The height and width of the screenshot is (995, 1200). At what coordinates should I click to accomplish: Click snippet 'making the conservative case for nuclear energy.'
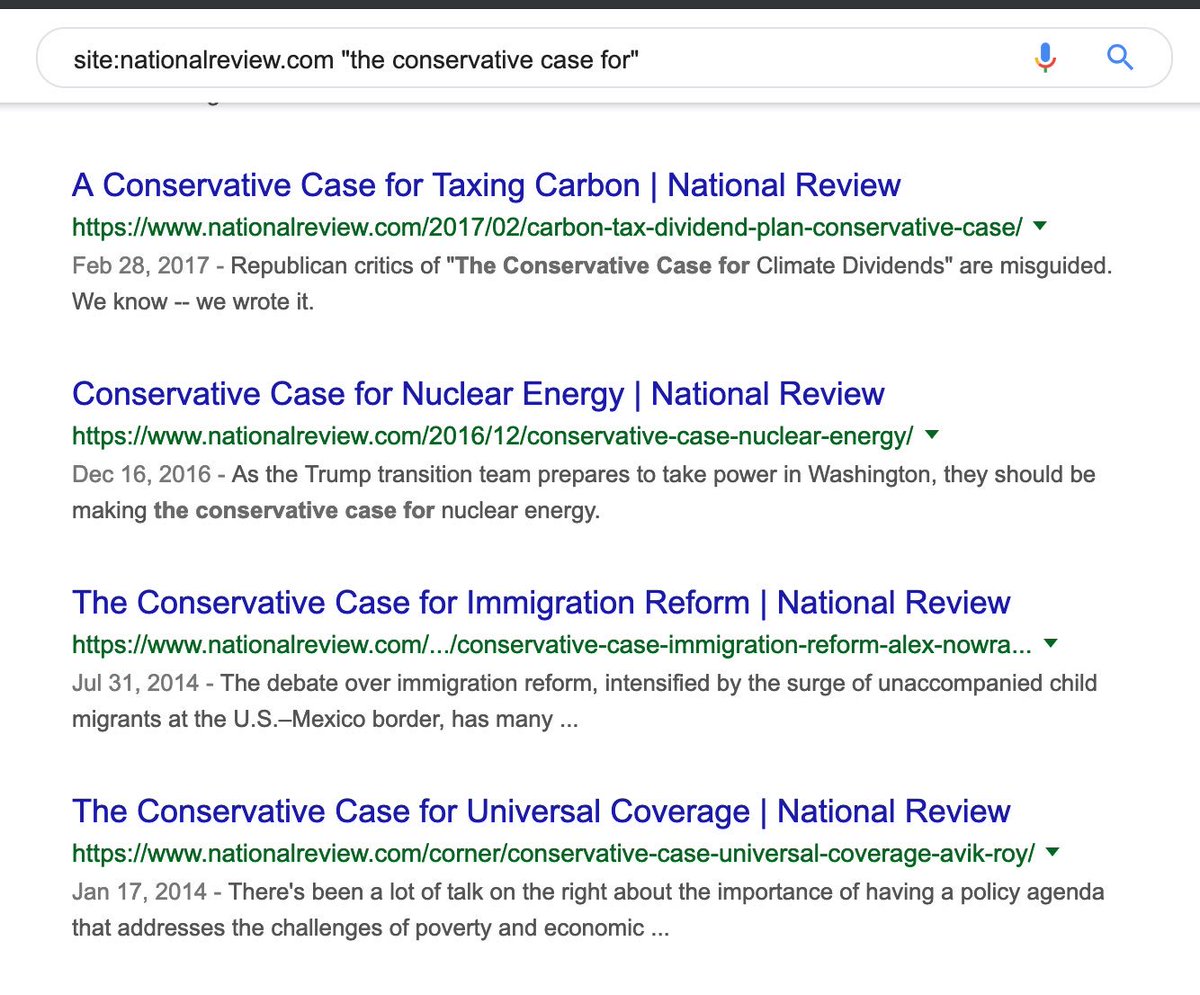(x=335, y=511)
